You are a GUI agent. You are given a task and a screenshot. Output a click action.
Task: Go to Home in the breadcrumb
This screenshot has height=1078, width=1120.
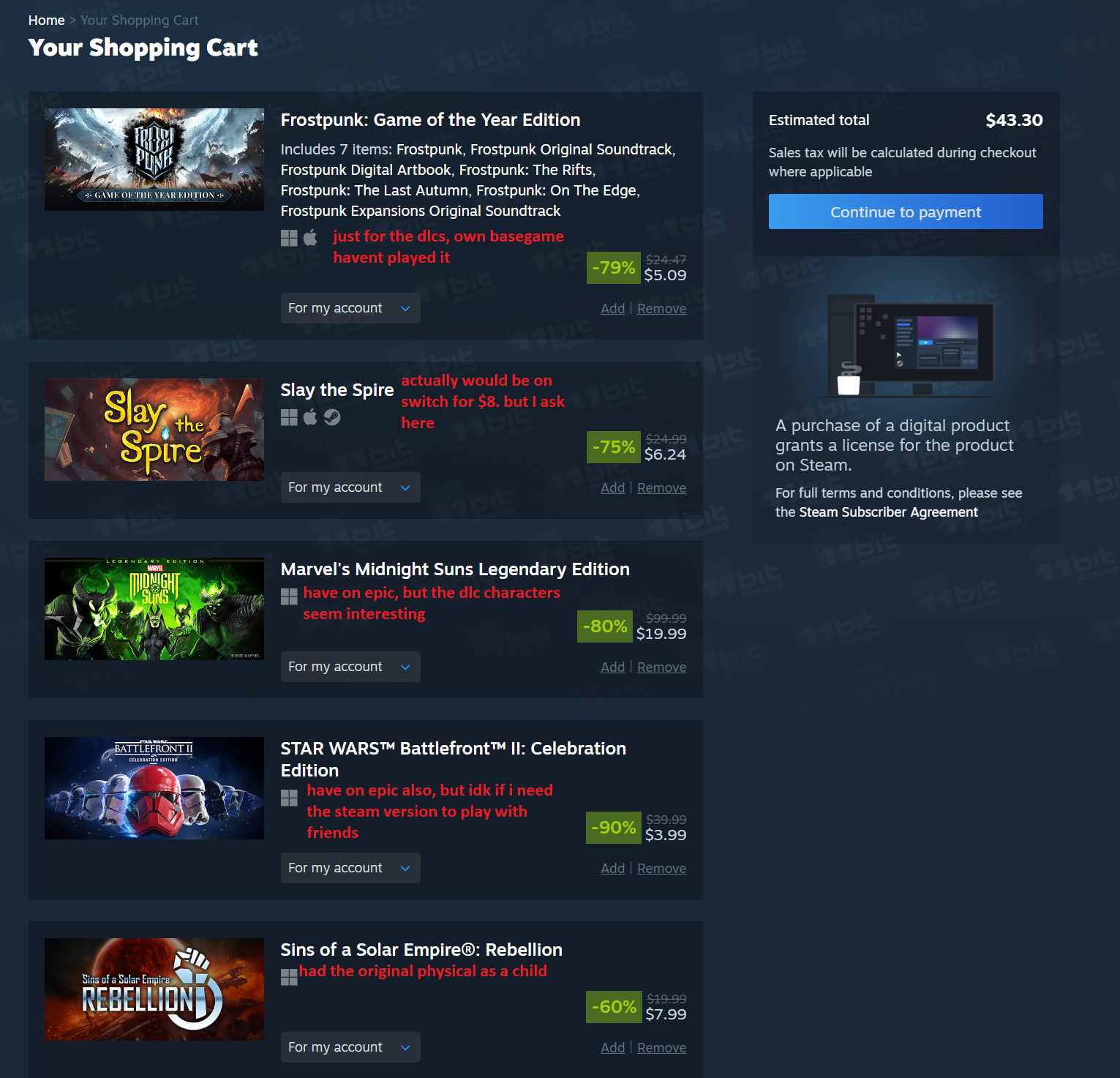[46, 20]
